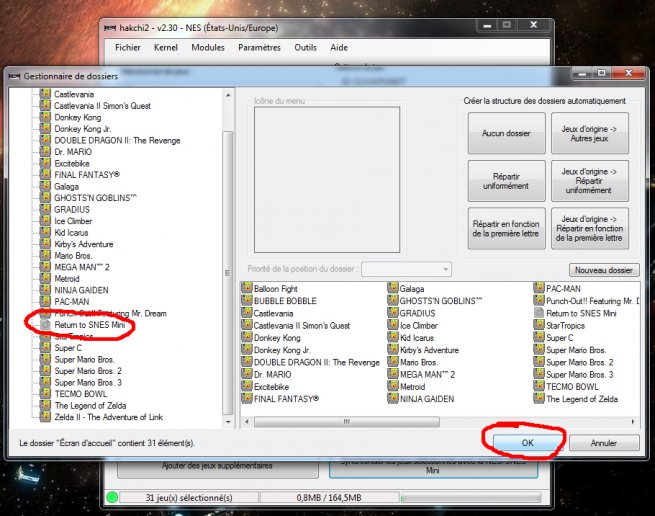Click the tree scrollbar down arrow
This screenshot has width=655, height=516.
[228, 422]
